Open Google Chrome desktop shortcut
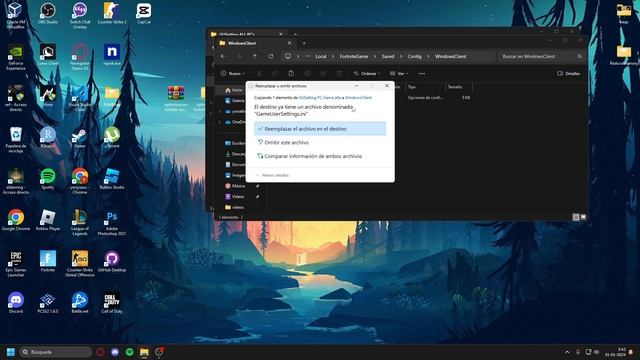640x360 pixels. pos(16,220)
